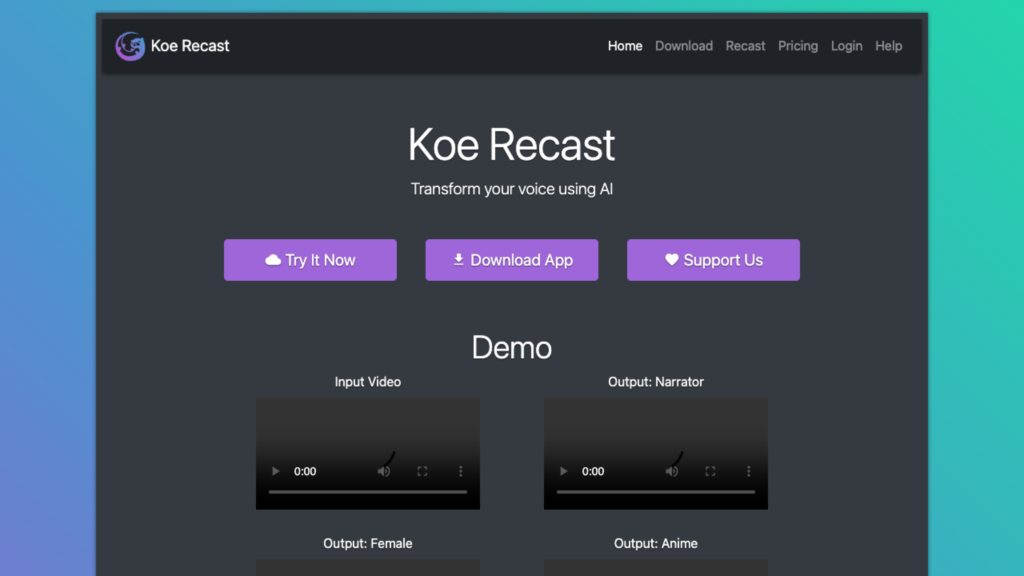Click the Support Us button
Viewport: 1024px width, 576px height.
(x=713, y=260)
